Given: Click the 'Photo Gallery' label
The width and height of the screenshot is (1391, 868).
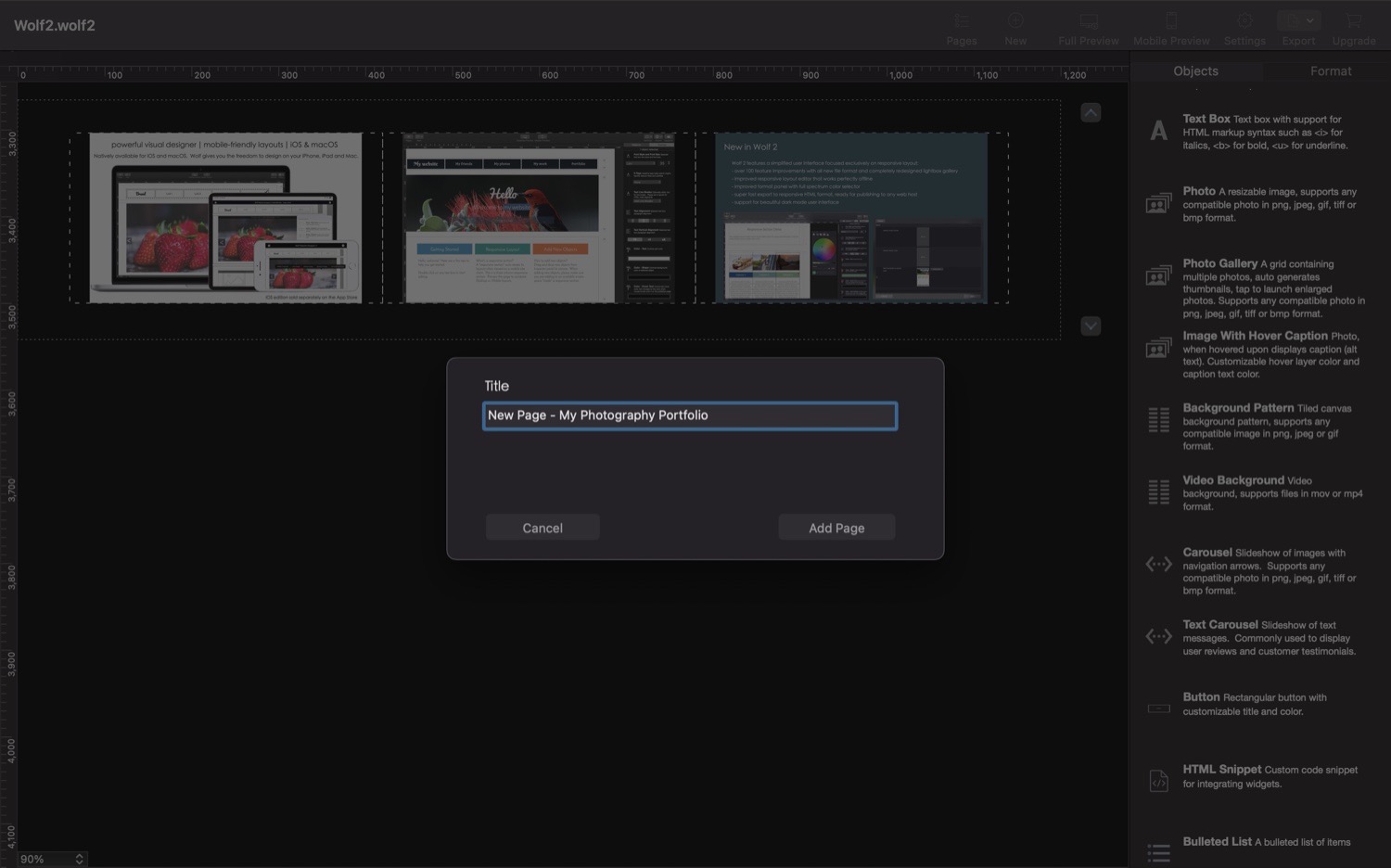Looking at the screenshot, I should click(x=1219, y=263).
